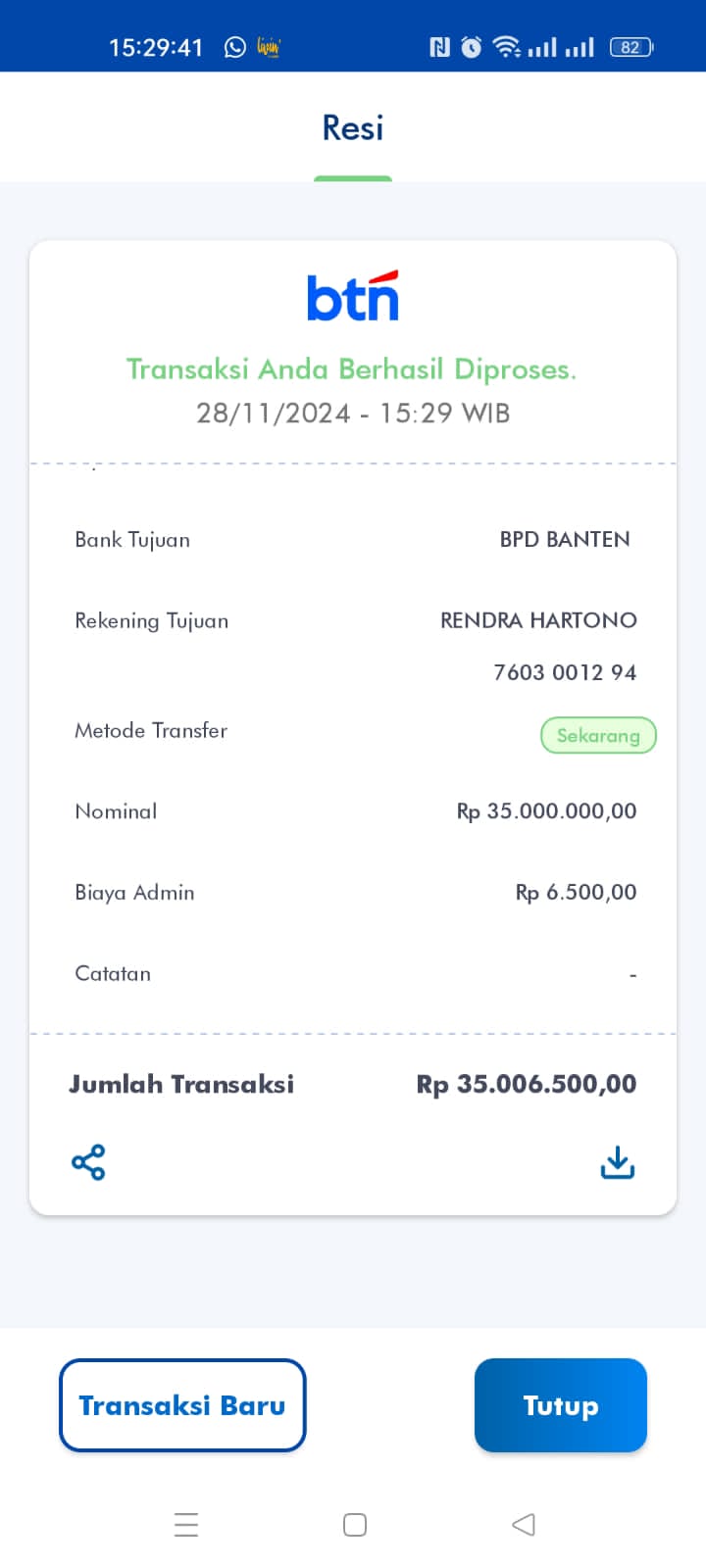This screenshot has width=706, height=1568.
Task: Open the recent apps menu button
Action: pyautogui.click(x=186, y=1525)
